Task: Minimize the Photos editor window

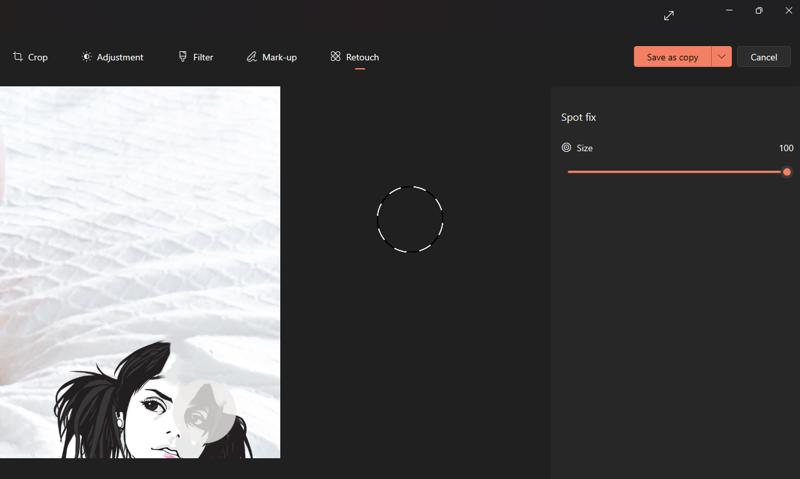Action: (x=729, y=11)
